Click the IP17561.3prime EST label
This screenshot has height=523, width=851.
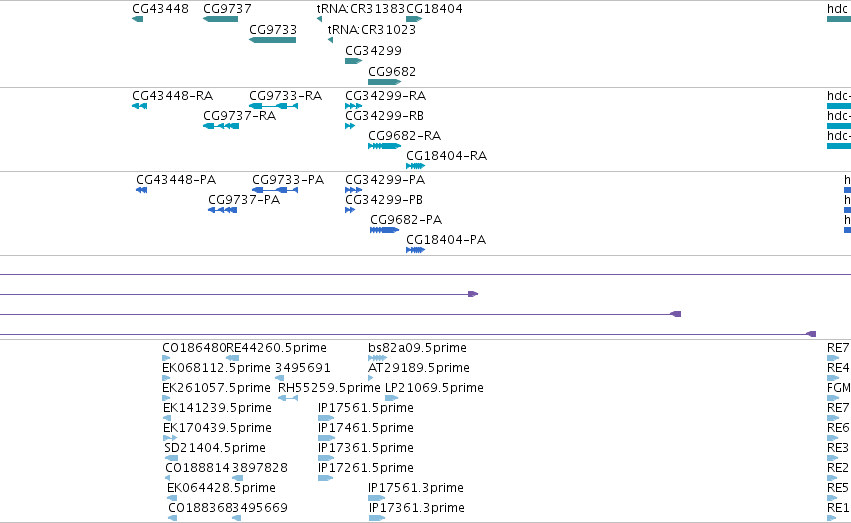coord(416,488)
